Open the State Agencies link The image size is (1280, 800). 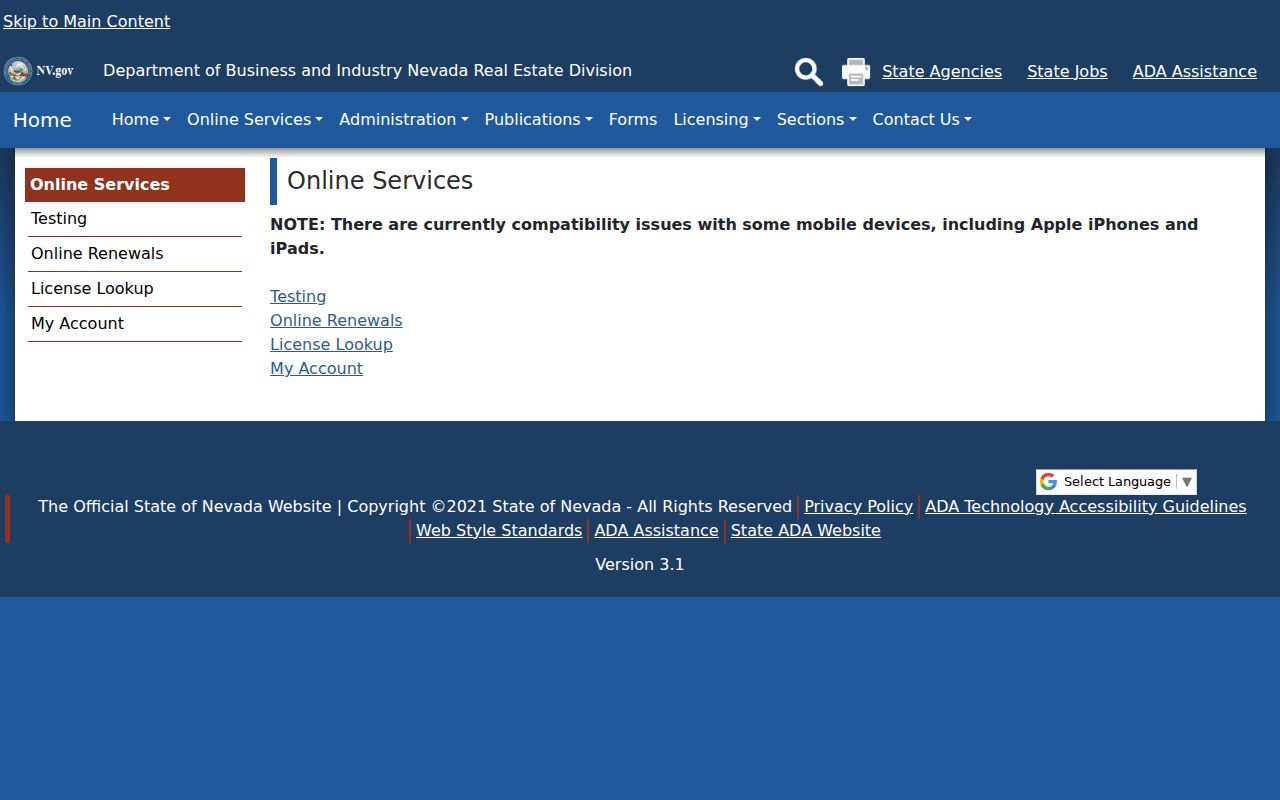942,71
